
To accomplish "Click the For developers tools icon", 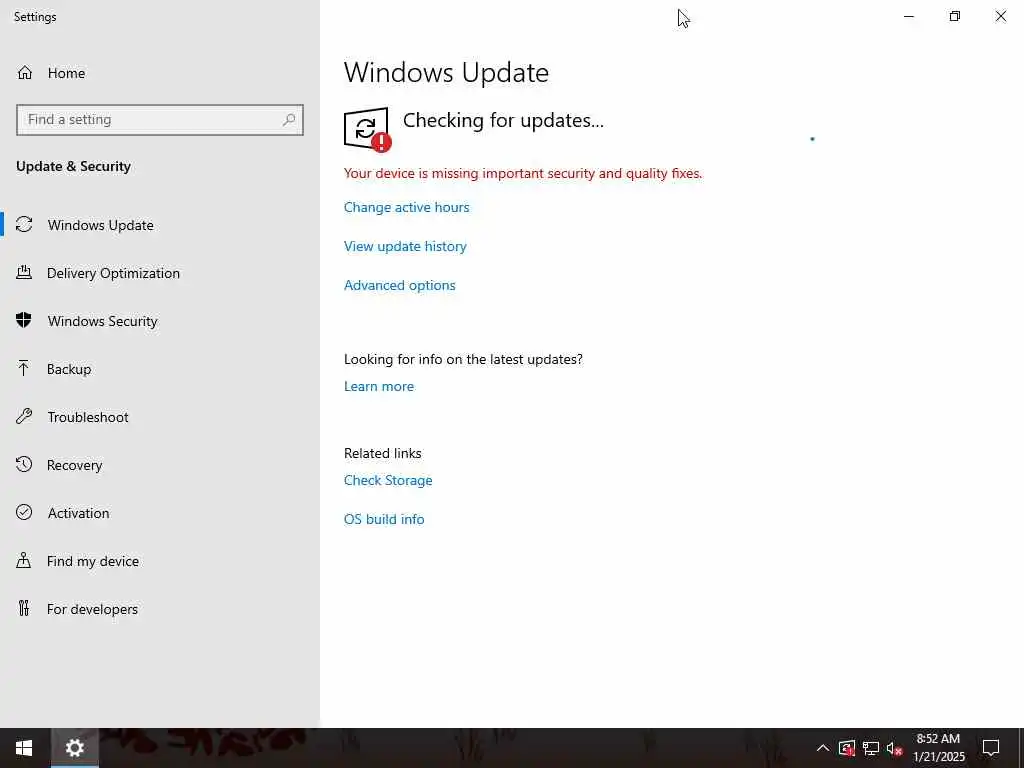I will [x=24, y=609].
